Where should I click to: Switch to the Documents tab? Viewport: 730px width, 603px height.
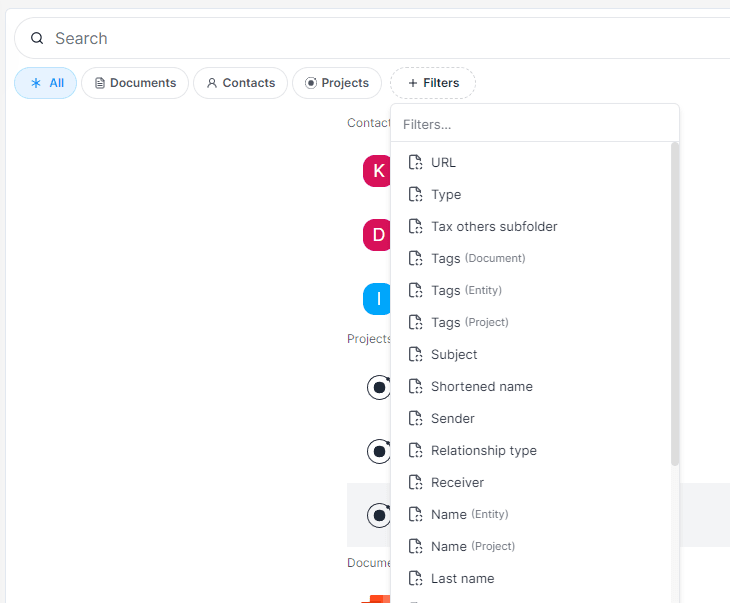click(x=135, y=83)
